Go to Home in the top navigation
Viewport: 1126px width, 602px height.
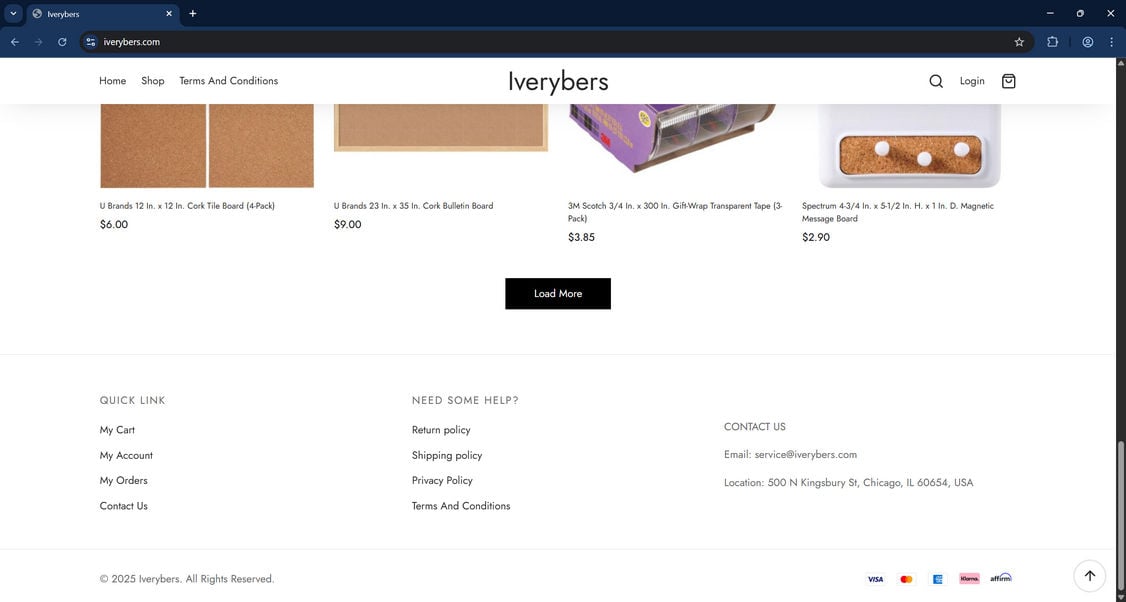click(x=113, y=81)
